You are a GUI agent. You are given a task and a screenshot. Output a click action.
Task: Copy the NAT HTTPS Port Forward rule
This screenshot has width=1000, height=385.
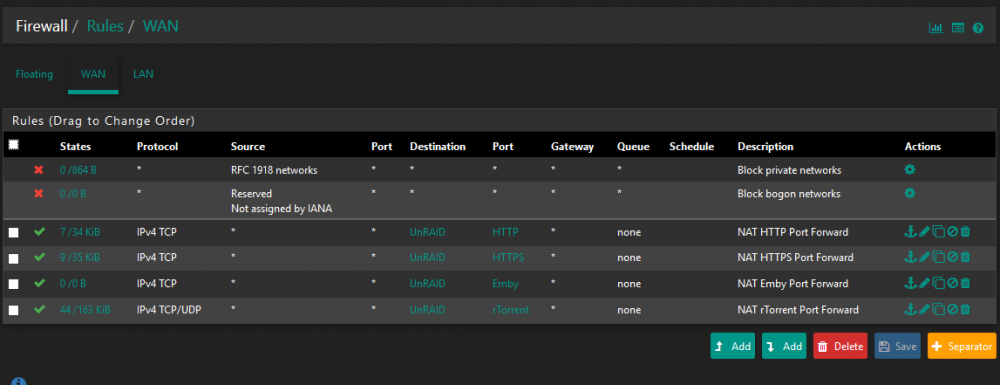938,257
